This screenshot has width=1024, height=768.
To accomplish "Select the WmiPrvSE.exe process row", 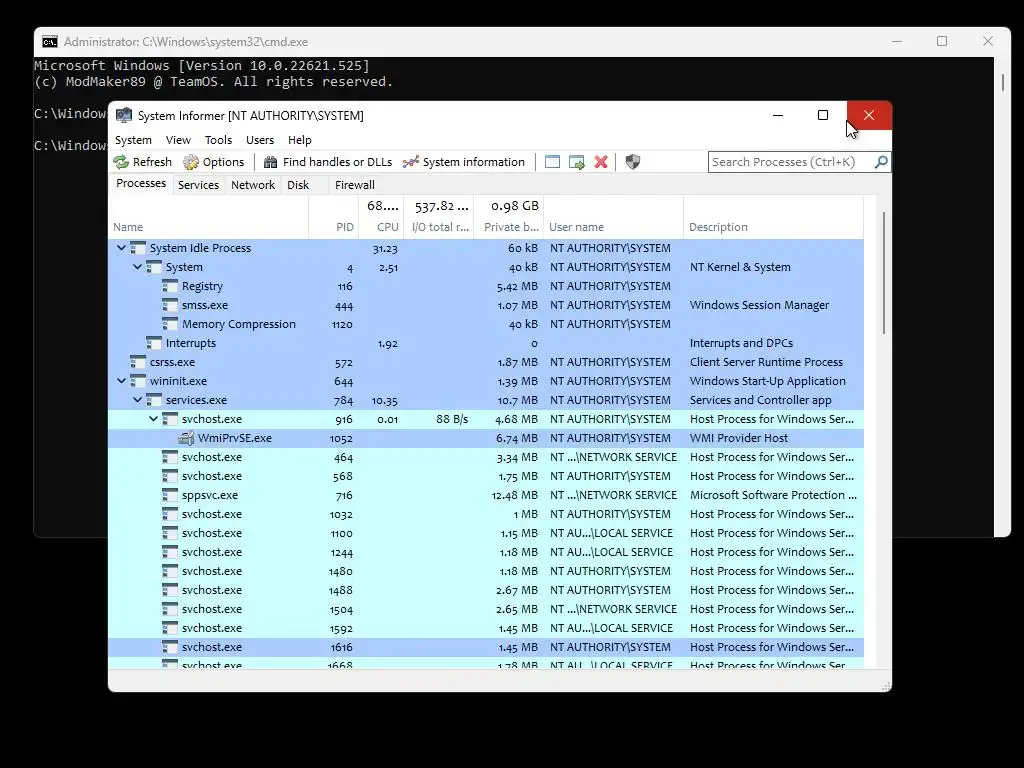I will 486,438.
